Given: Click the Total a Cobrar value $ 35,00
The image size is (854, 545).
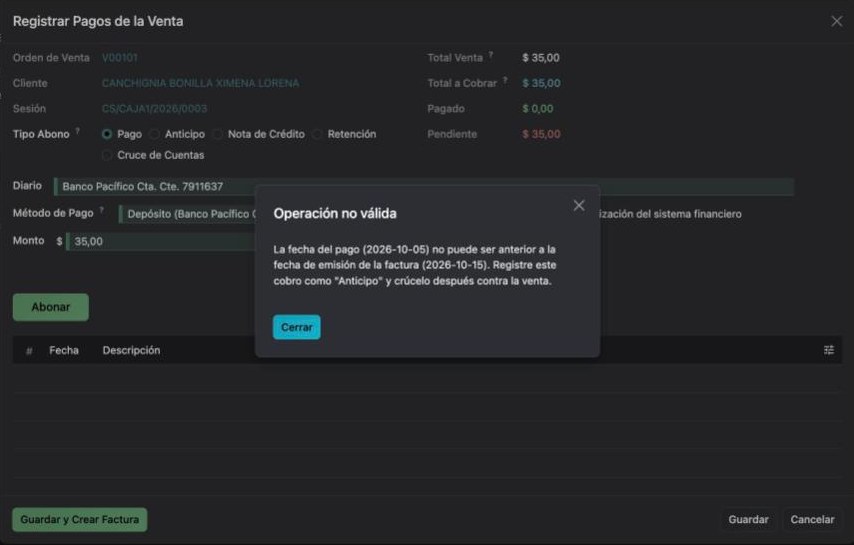Looking at the screenshot, I should pyautogui.click(x=541, y=83).
